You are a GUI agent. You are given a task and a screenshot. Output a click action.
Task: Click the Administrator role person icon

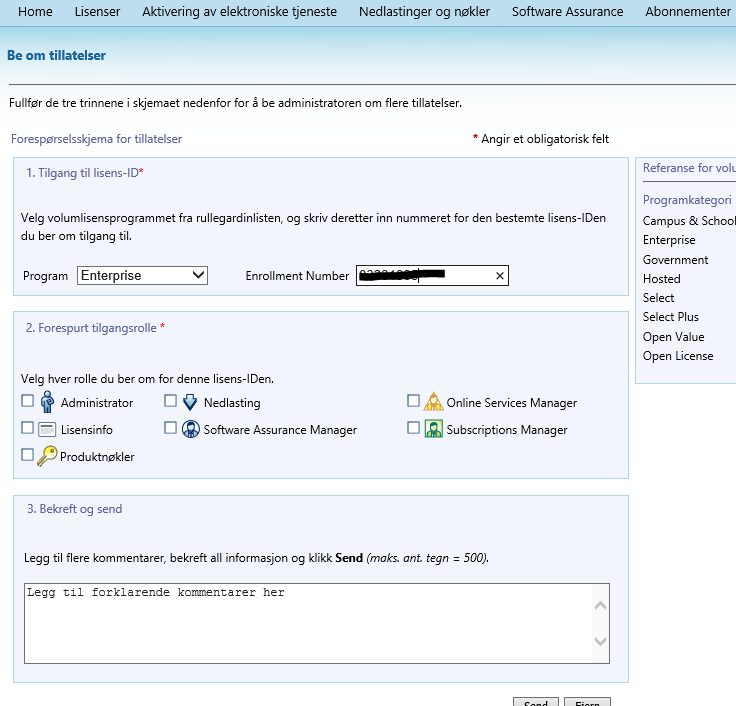pyautogui.click(x=47, y=402)
